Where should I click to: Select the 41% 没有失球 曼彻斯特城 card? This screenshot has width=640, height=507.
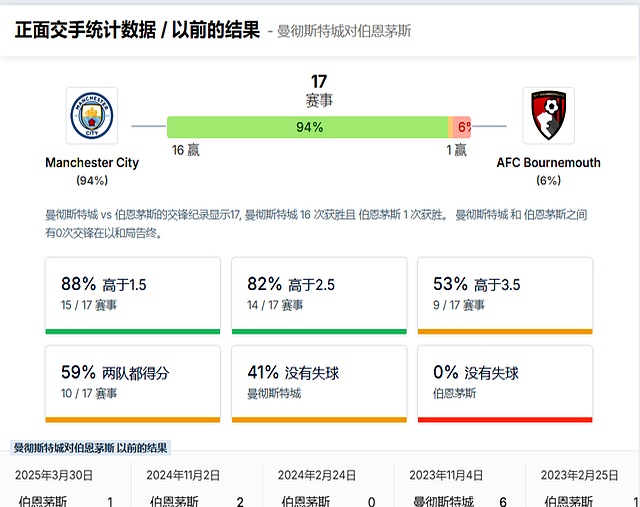point(319,384)
